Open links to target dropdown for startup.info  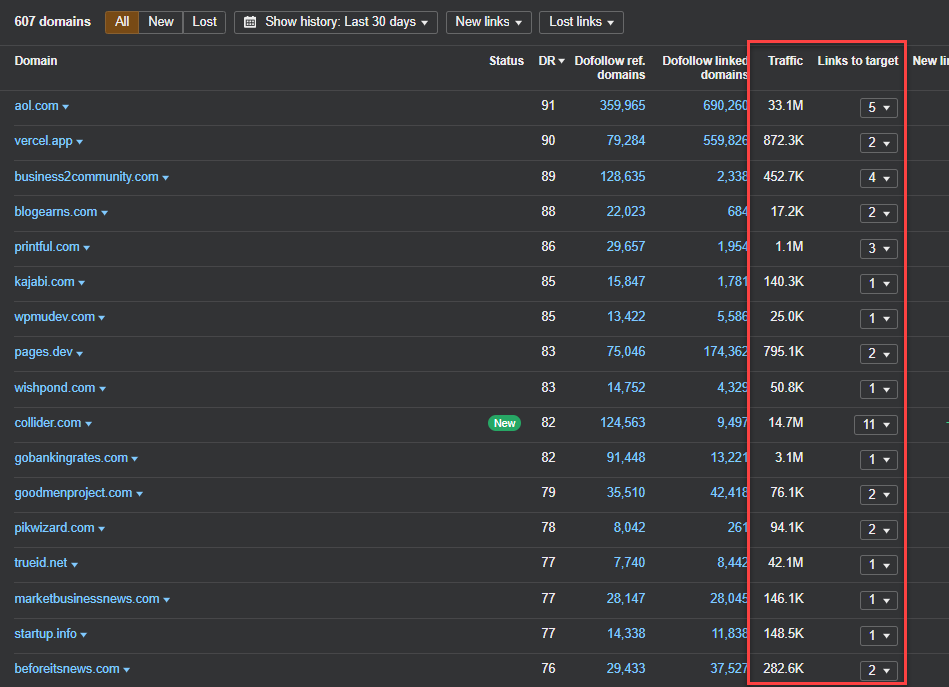879,635
